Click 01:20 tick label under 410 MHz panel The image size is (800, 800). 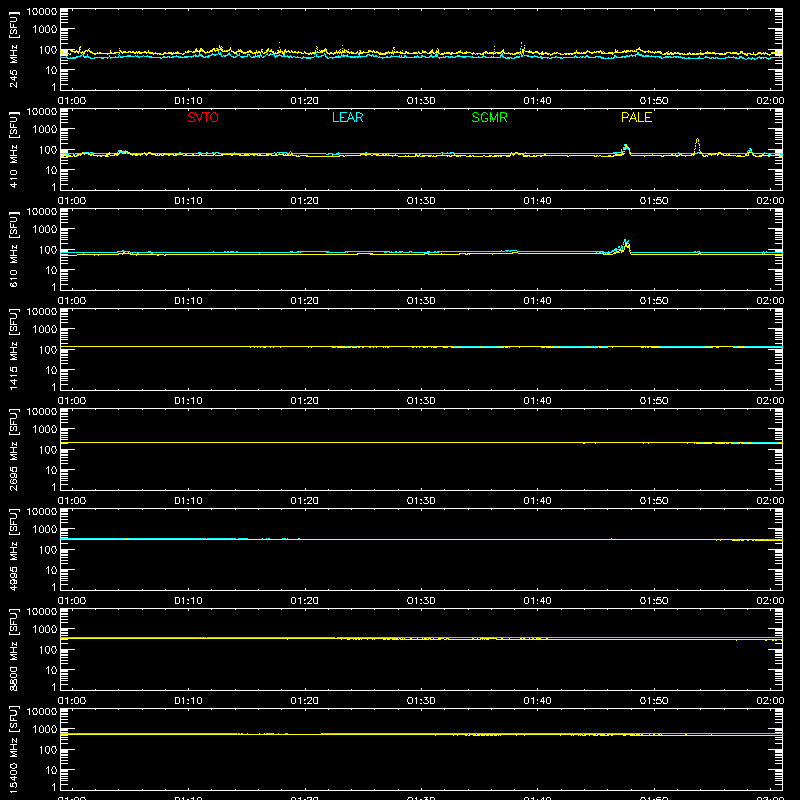pyautogui.click(x=305, y=201)
